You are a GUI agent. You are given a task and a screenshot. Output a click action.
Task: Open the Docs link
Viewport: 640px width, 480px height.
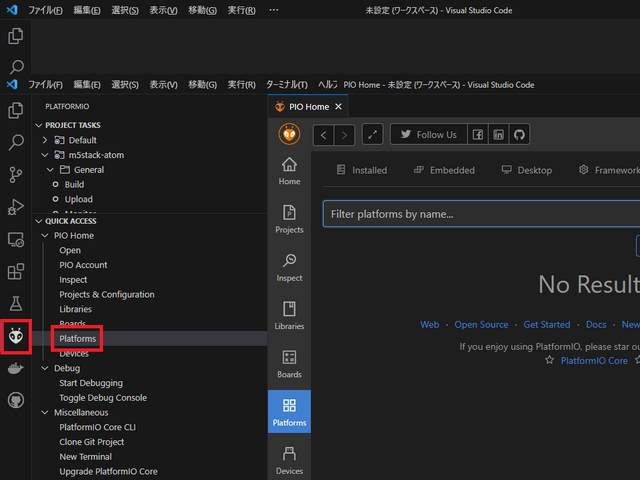(596, 324)
